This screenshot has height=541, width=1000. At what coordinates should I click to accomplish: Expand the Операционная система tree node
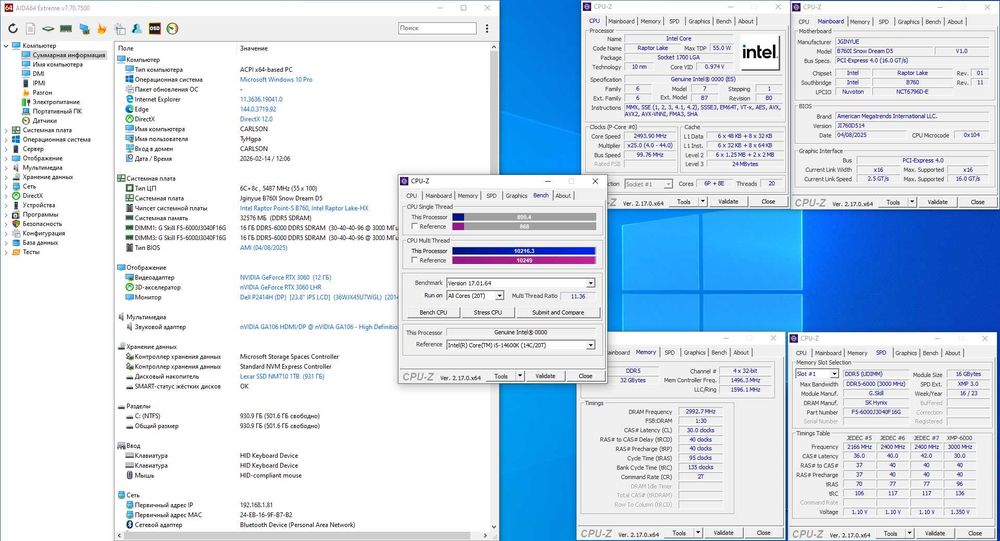[x=6, y=139]
